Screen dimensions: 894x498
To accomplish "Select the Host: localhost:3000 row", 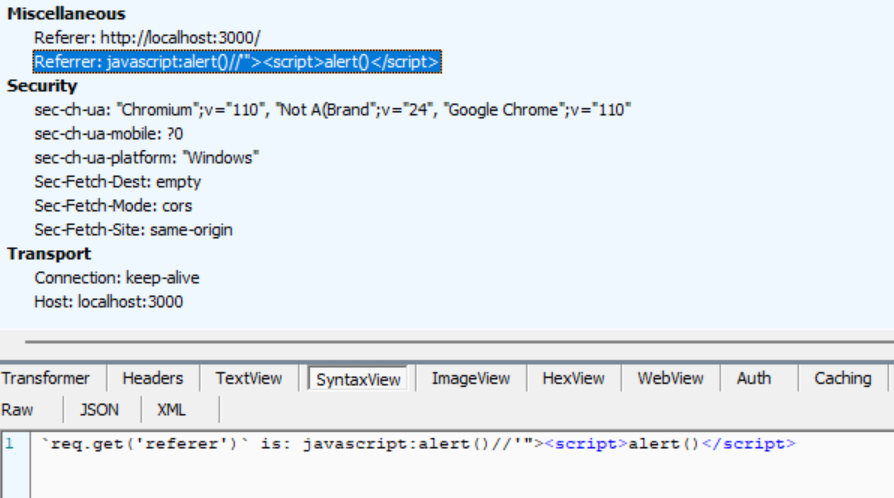I will click(108, 301).
